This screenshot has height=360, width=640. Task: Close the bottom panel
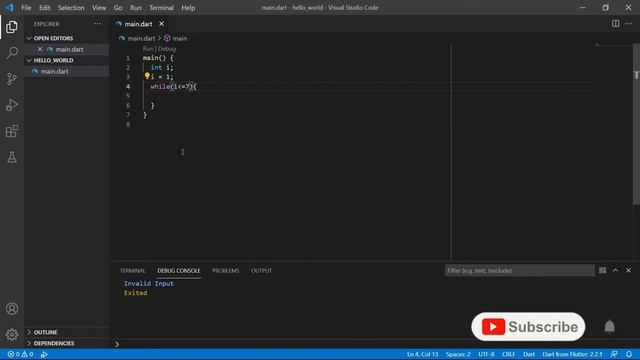628,270
